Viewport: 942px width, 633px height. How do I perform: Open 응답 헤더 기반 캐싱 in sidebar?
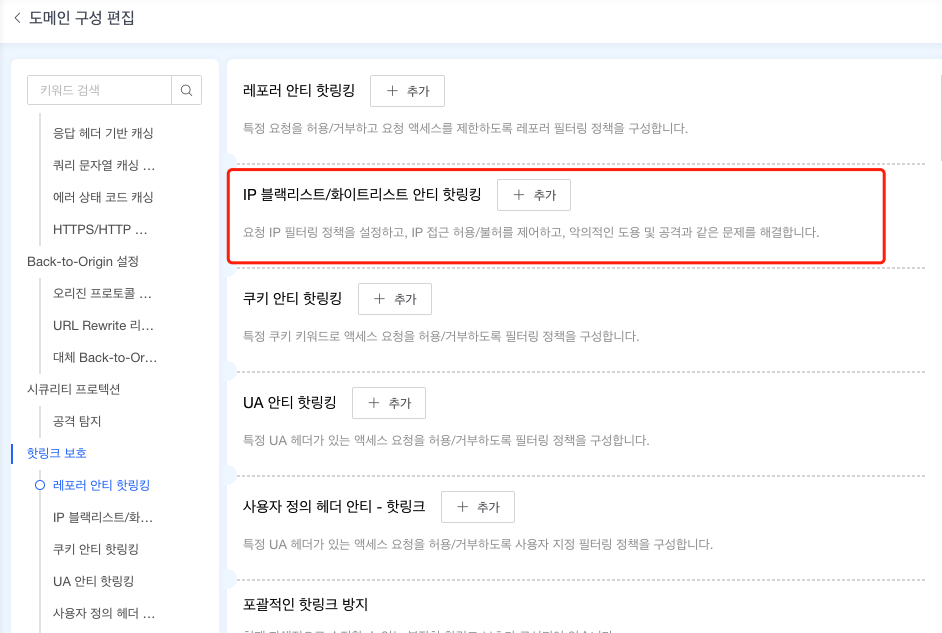[x=103, y=133]
